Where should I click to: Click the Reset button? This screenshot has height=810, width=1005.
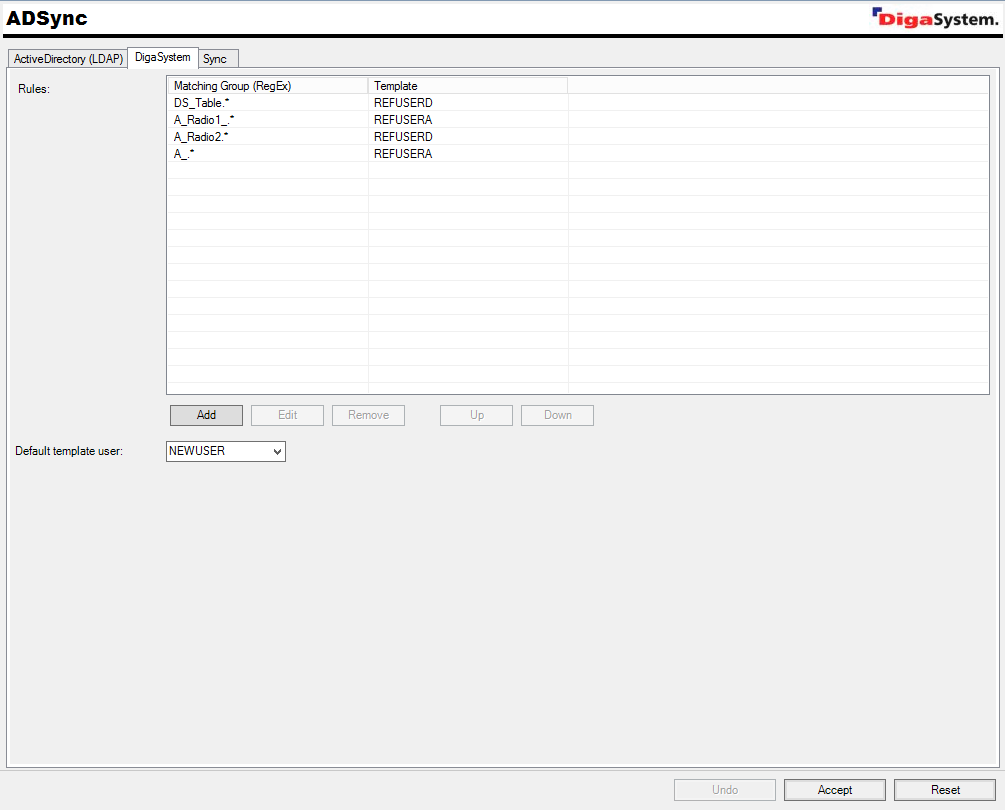point(945,790)
